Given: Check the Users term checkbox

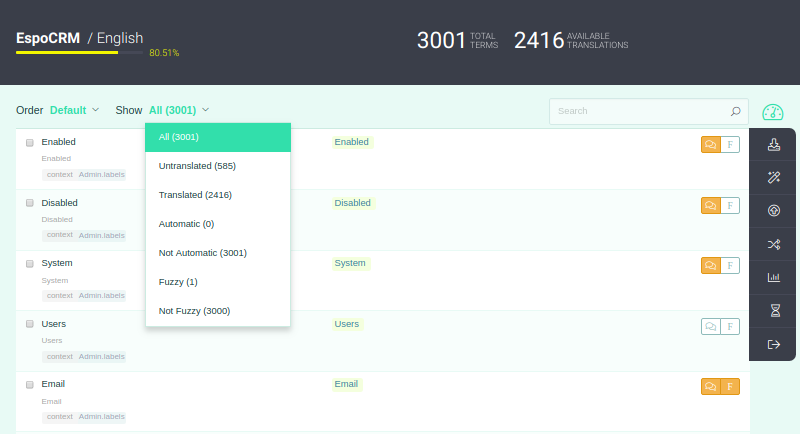Looking at the screenshot, I should pos(30,324).
